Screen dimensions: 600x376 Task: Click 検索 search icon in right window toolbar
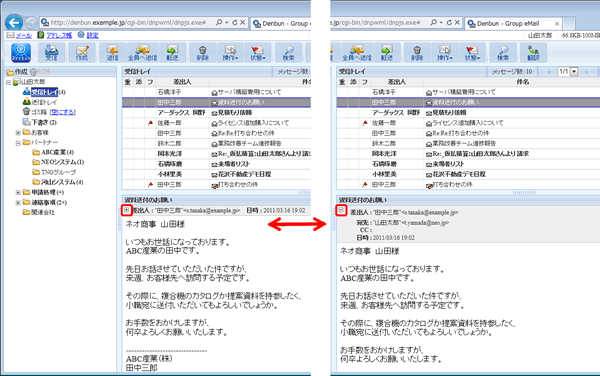click(x=503, y=53)
